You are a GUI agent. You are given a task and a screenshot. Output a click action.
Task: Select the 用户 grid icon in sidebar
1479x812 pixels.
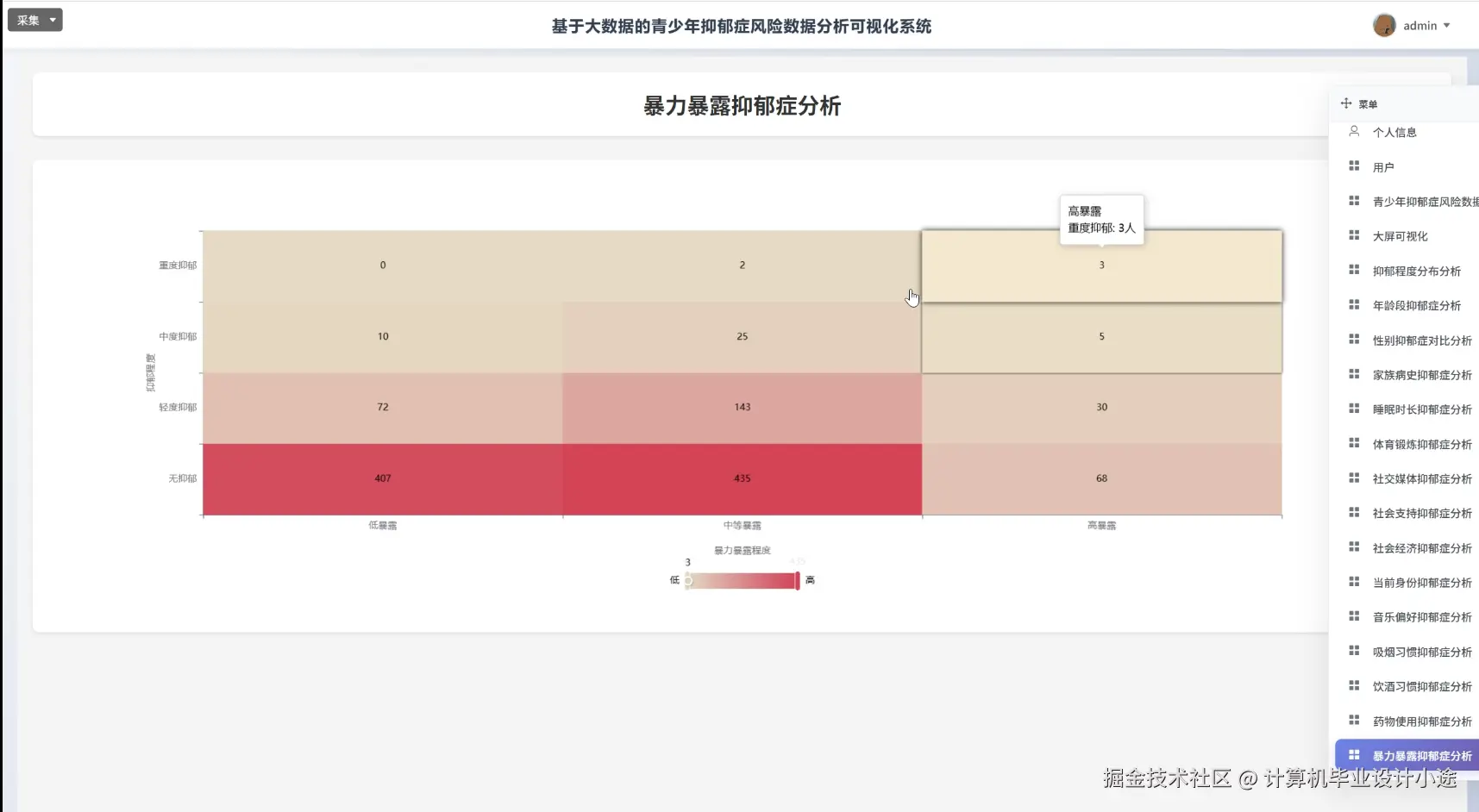pos(1356,166)
